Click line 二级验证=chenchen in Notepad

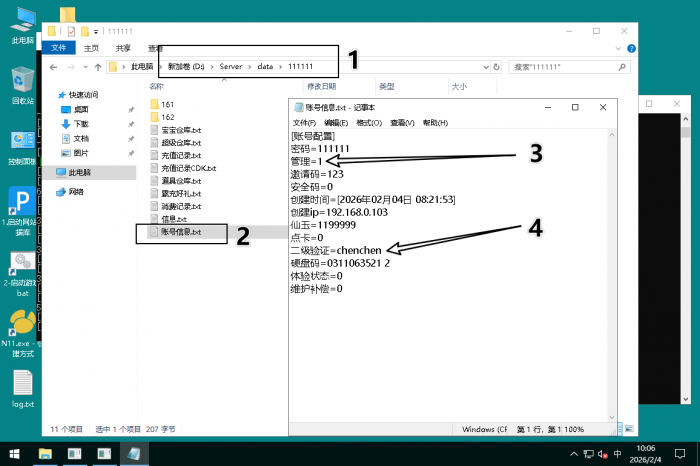click(336, 250)
